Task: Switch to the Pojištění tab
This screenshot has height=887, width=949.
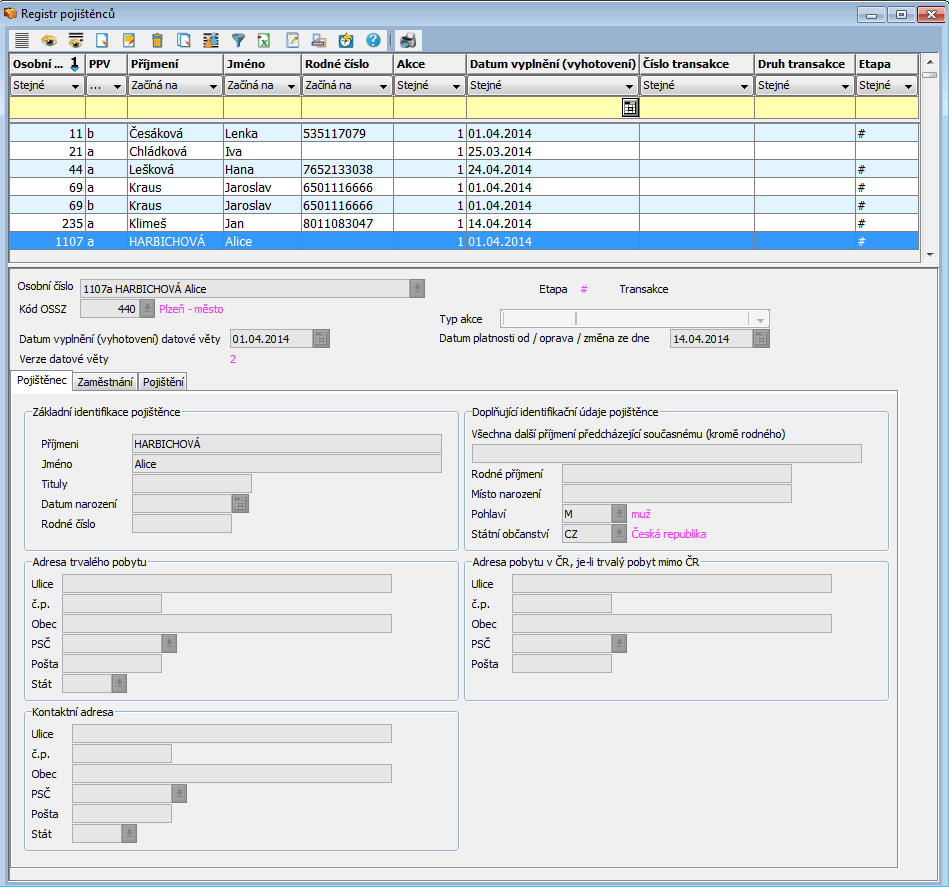Action: point(163,382)
